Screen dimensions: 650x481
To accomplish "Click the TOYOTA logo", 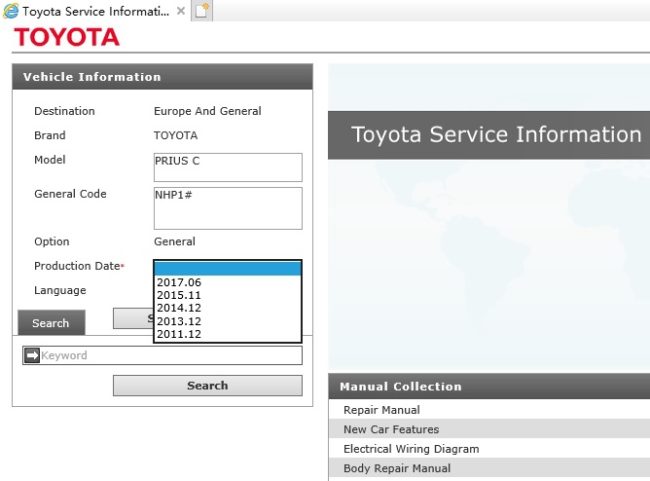I will tap(66, 37).
